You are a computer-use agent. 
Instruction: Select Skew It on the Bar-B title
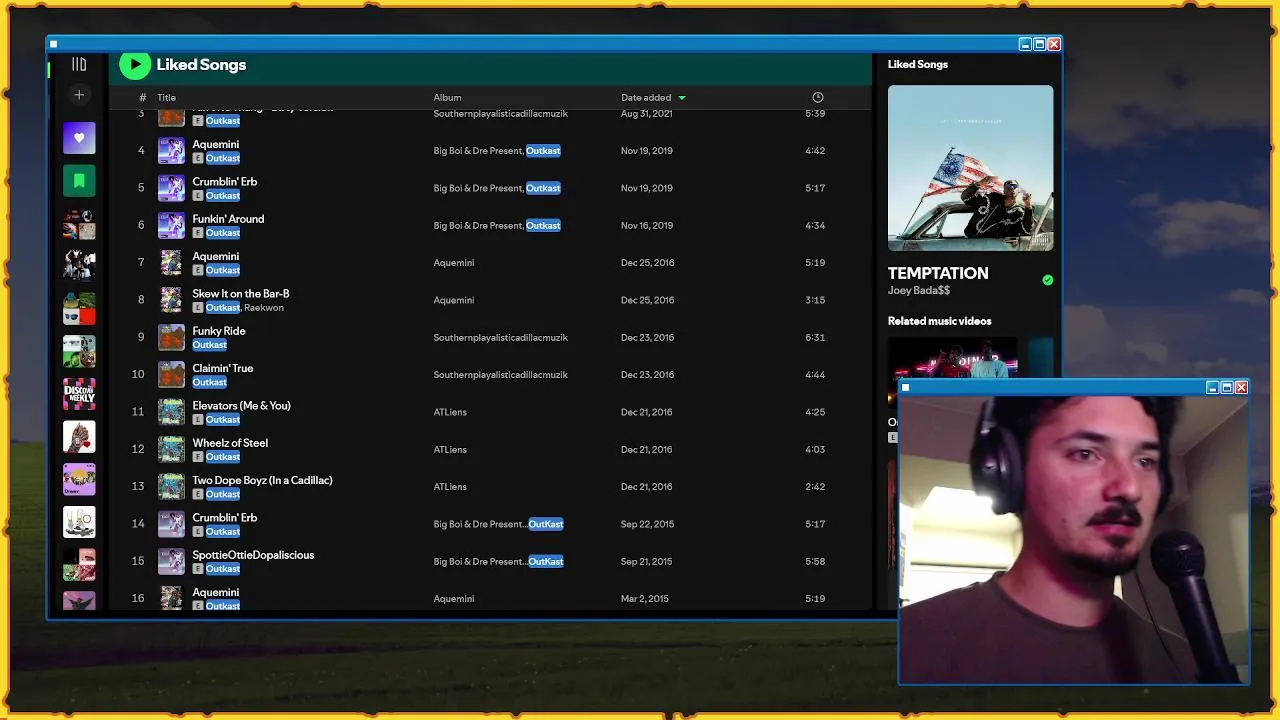coord(241,294)
